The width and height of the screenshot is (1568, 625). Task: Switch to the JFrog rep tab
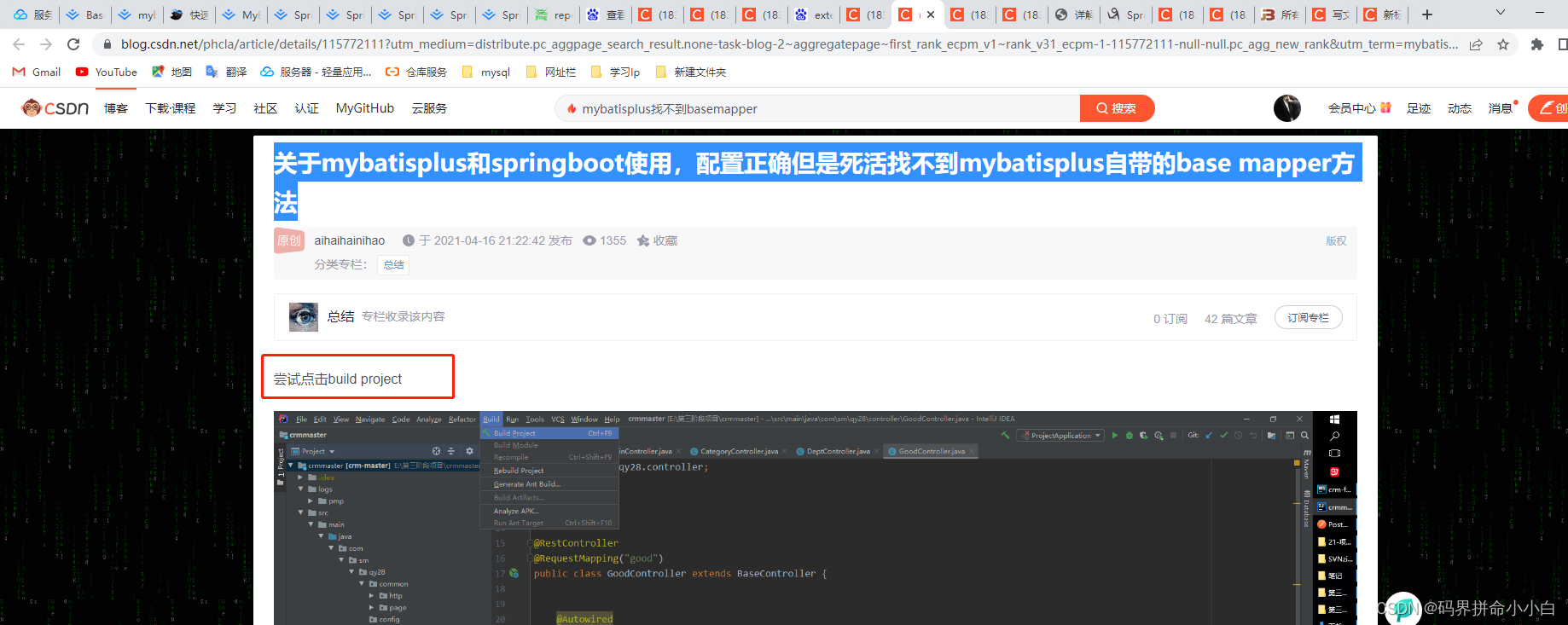tap(553, 14)
